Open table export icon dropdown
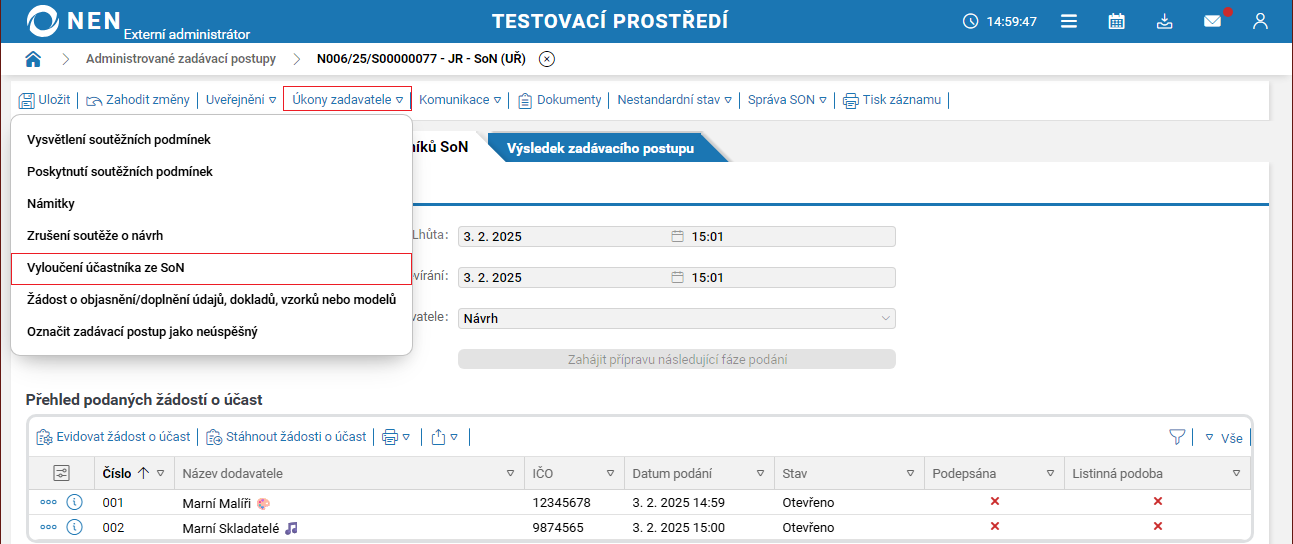Viewport: 1293px width, 544px height. coord(445,437)
